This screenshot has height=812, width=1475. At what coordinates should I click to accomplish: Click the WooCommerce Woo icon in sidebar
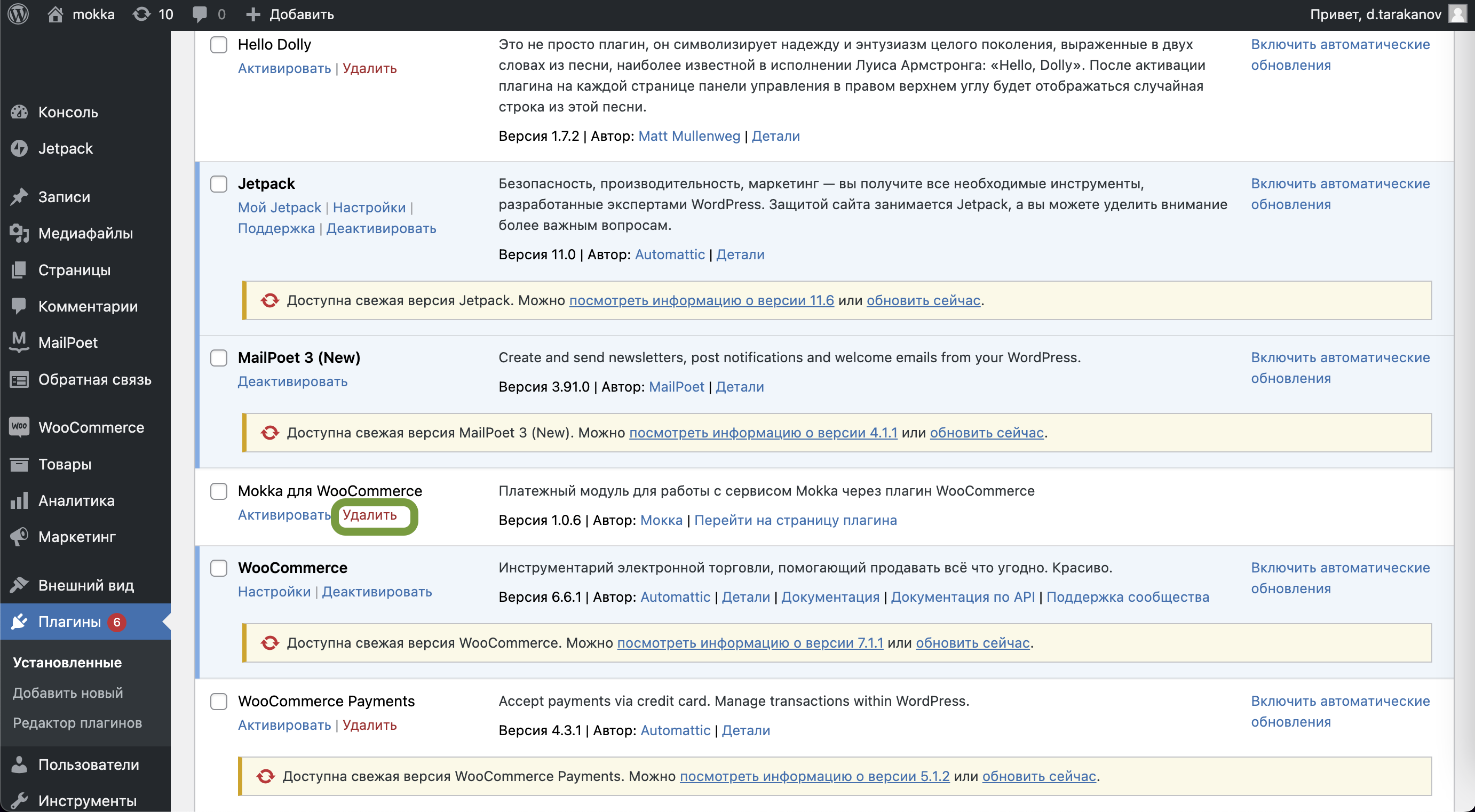click(x=19, y=427)
